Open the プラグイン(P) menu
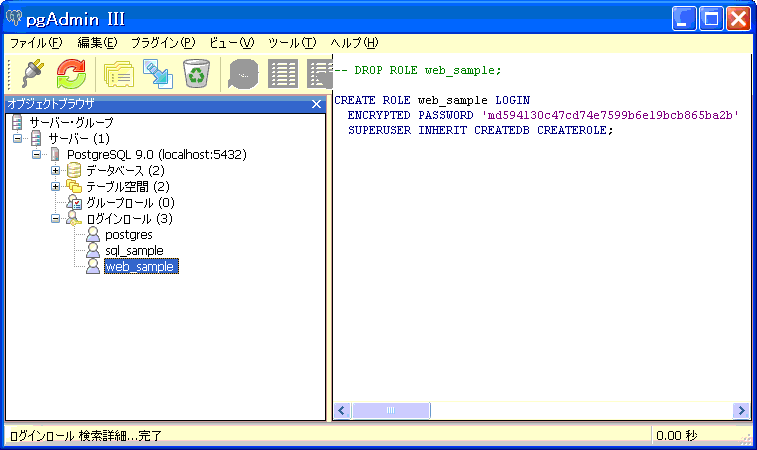 [163, 43]
